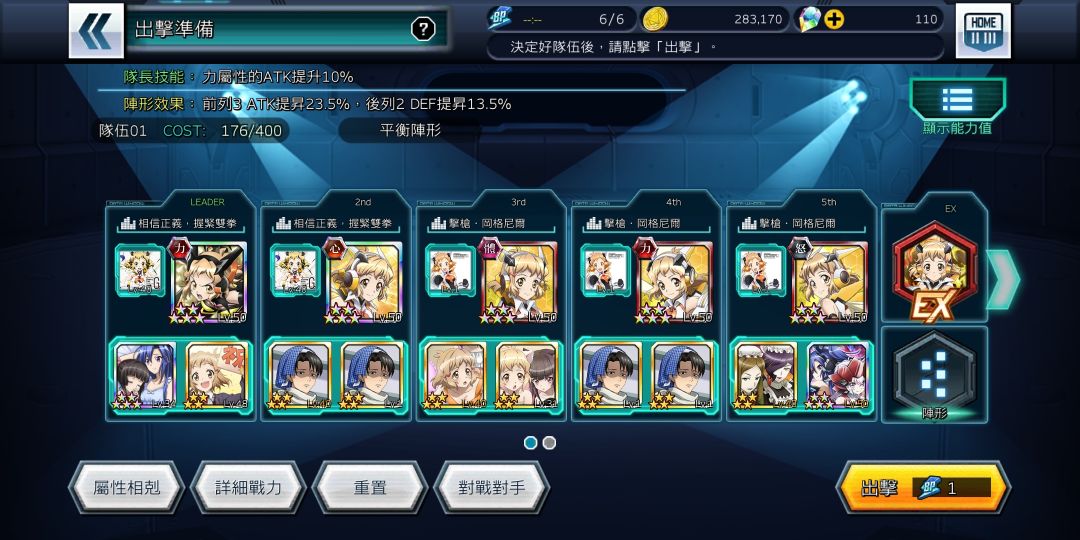
Task: Tap the BP energy icon
Action: click(x=499, y=19)
